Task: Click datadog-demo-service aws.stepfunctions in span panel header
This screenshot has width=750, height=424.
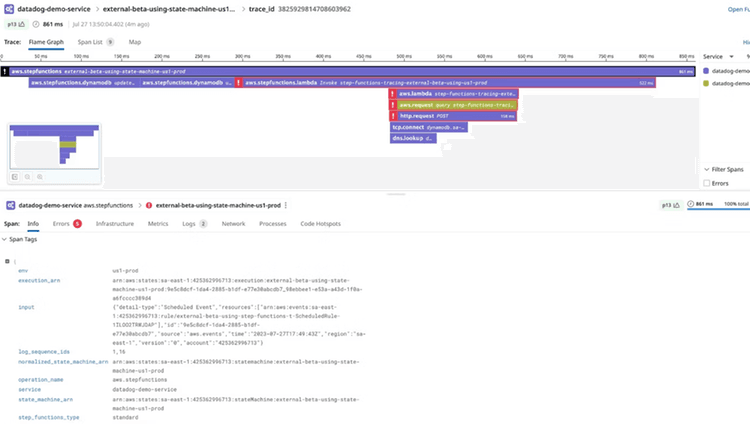Action: pyautogui.click(x=76, y=205)
